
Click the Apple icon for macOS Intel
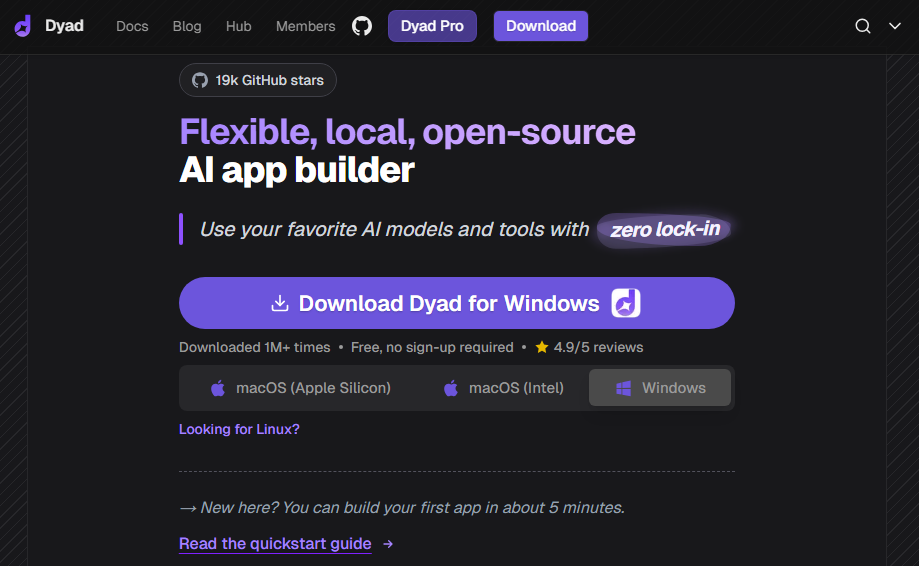[451, 388]
